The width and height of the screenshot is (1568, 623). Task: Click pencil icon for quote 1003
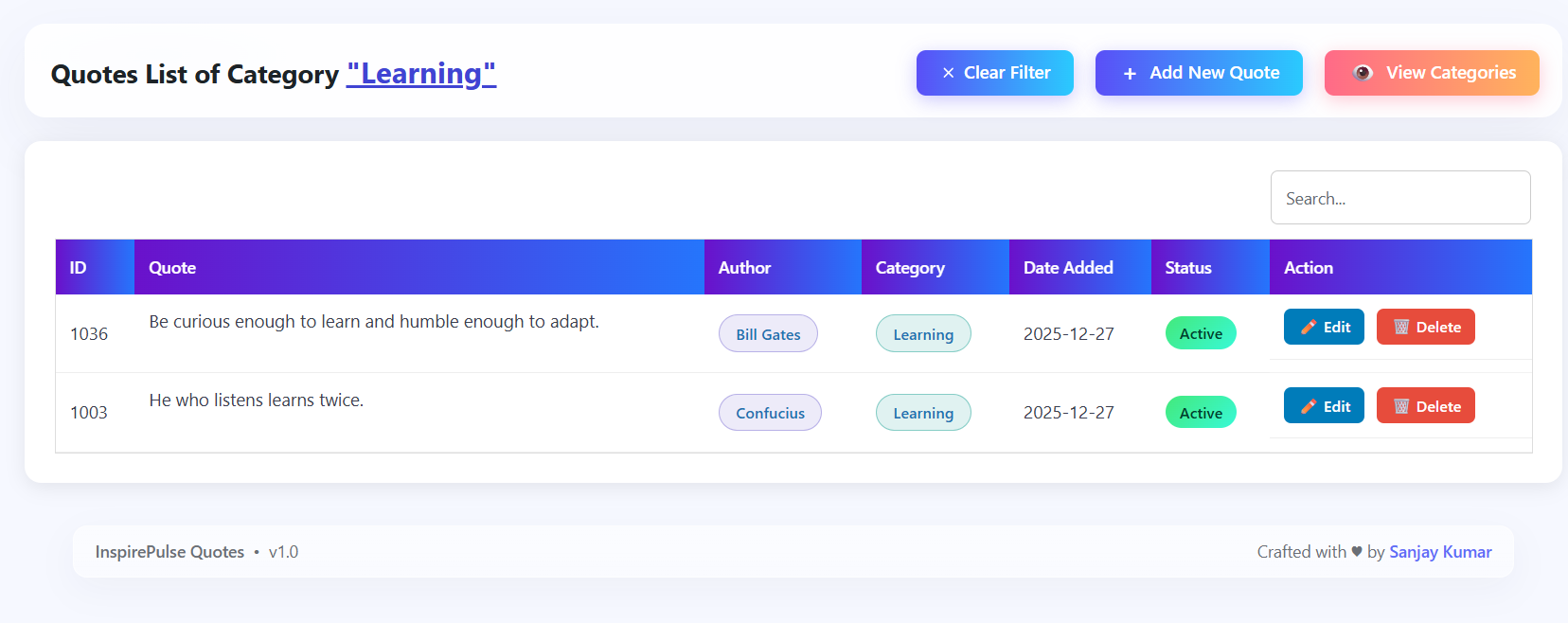coord(1309,407)
